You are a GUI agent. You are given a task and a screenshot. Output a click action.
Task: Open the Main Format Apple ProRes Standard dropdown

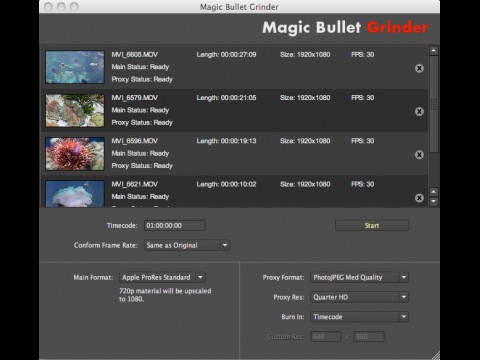[162, 277]
